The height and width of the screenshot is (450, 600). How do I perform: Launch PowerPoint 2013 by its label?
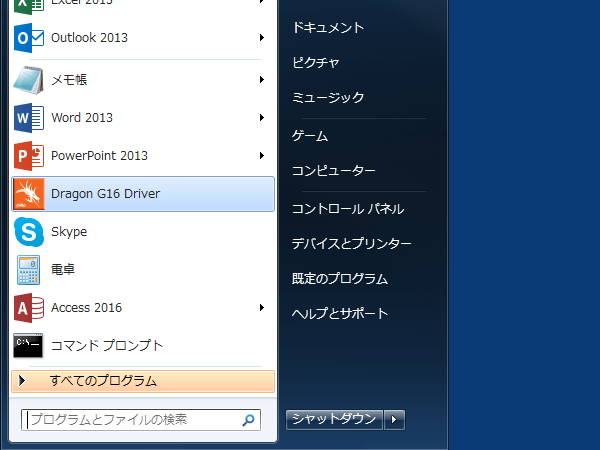pos(99,155)
